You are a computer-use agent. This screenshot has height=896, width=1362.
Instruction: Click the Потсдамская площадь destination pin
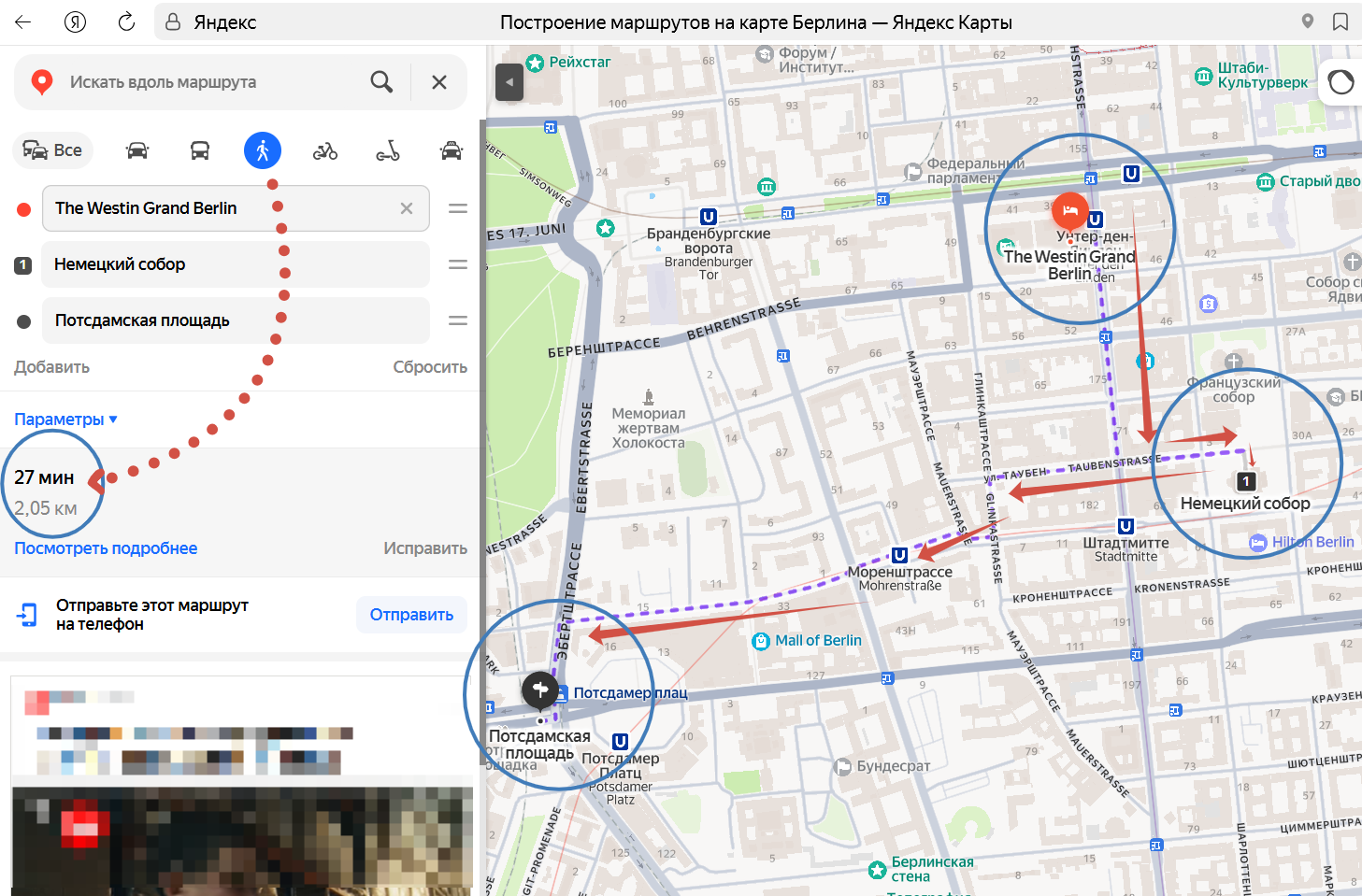(539, 690)
